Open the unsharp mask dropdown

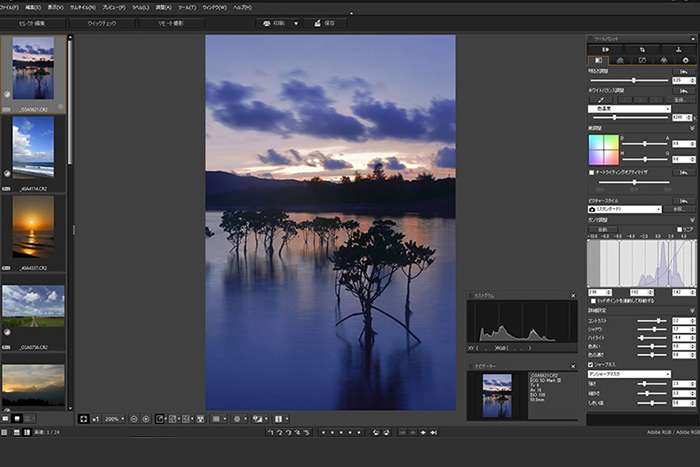coord(628,374)
